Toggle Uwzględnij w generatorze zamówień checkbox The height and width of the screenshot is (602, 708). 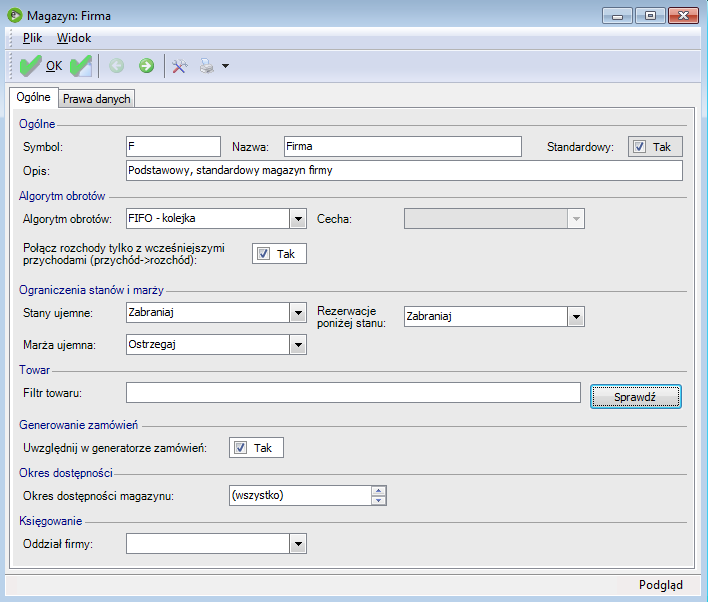[x=240, y=448]
